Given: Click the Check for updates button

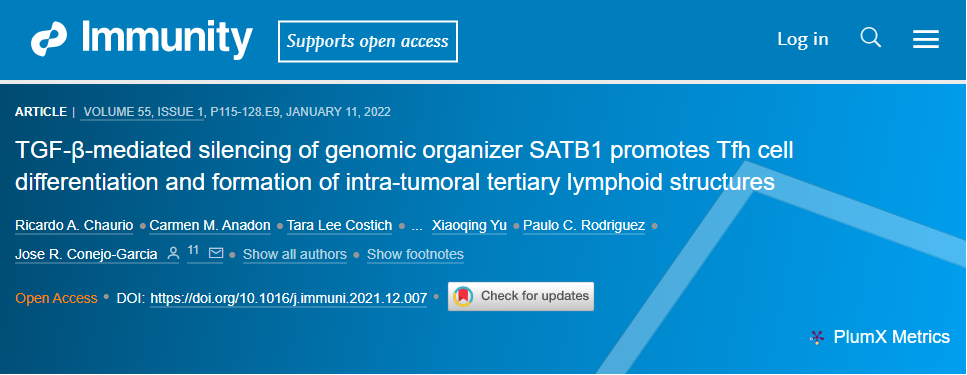Looking at the screenshot, I should tap(521, 296).
